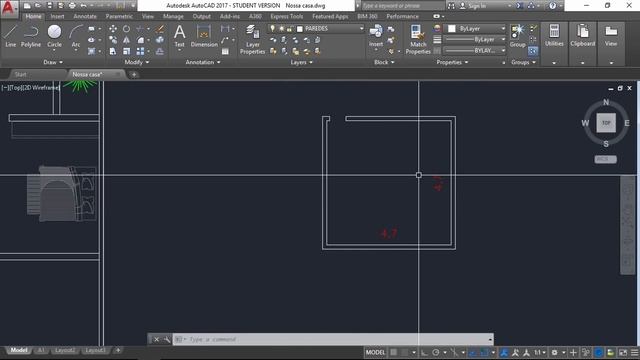Select the Dimension tool
This screenshot has width=640, height=360.
[x=204, y=36]
